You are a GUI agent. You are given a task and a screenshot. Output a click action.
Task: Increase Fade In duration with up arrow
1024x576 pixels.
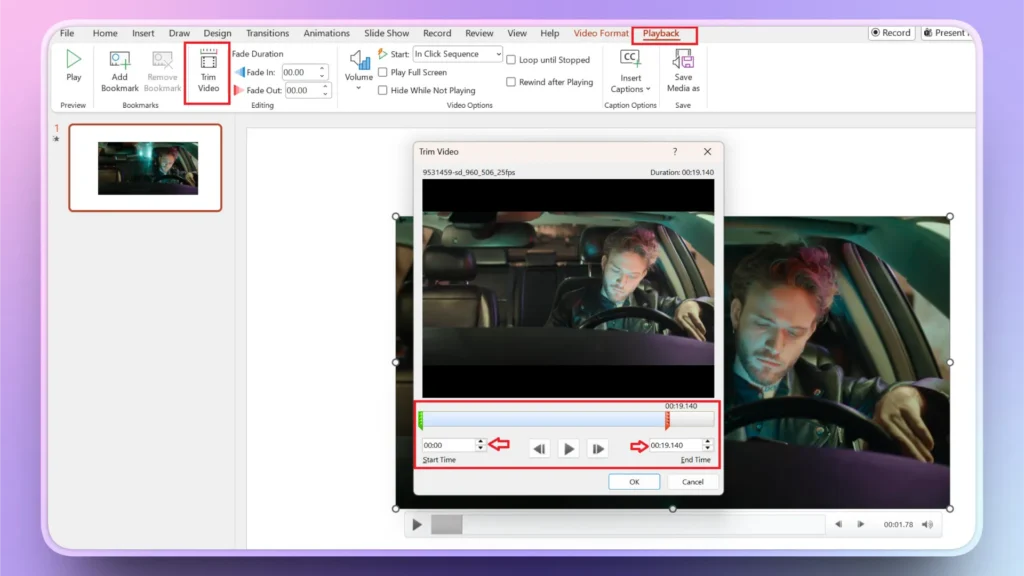pyautogui.click(x=322, y=69)
